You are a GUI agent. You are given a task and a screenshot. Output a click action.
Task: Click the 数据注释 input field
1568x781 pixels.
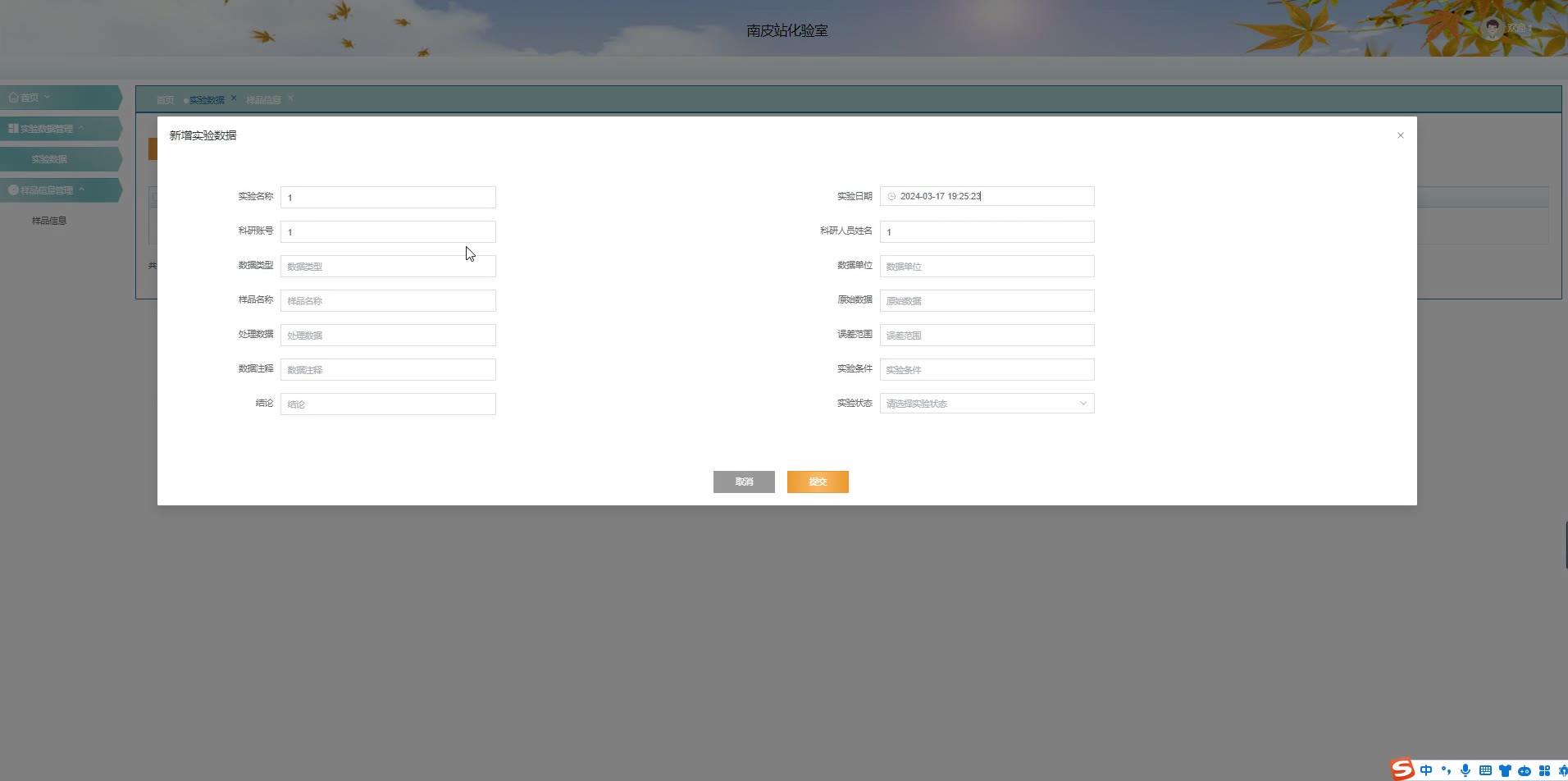pyautogui.click(x=388, y=369)
